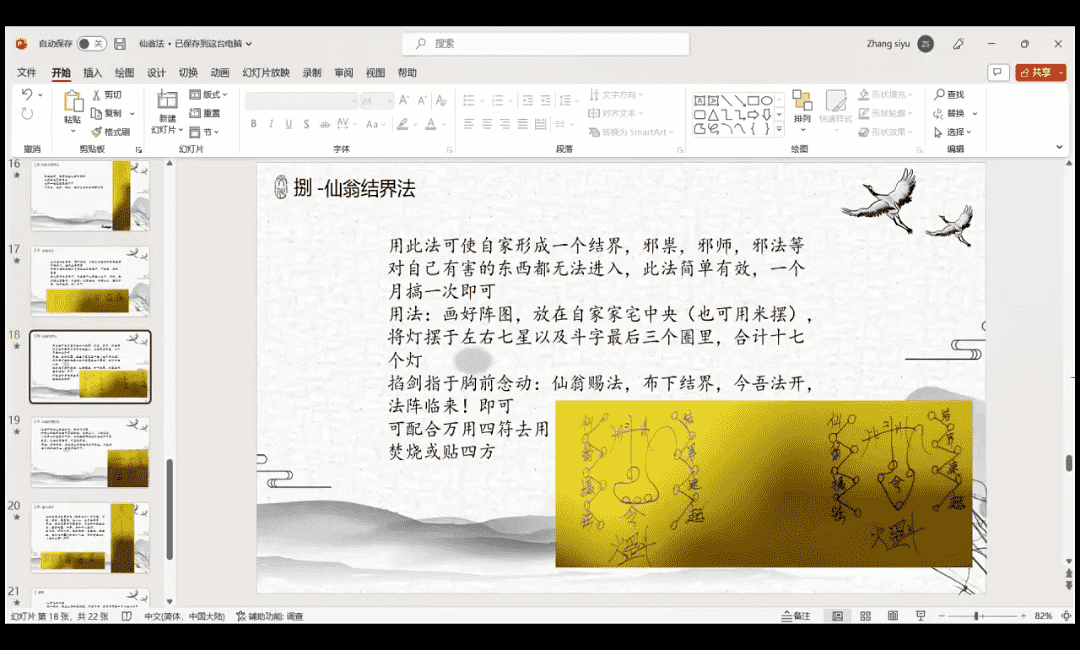Screen dimensions: 1080x650
Task: Toggle reading view in status bar
Action: 892,616
